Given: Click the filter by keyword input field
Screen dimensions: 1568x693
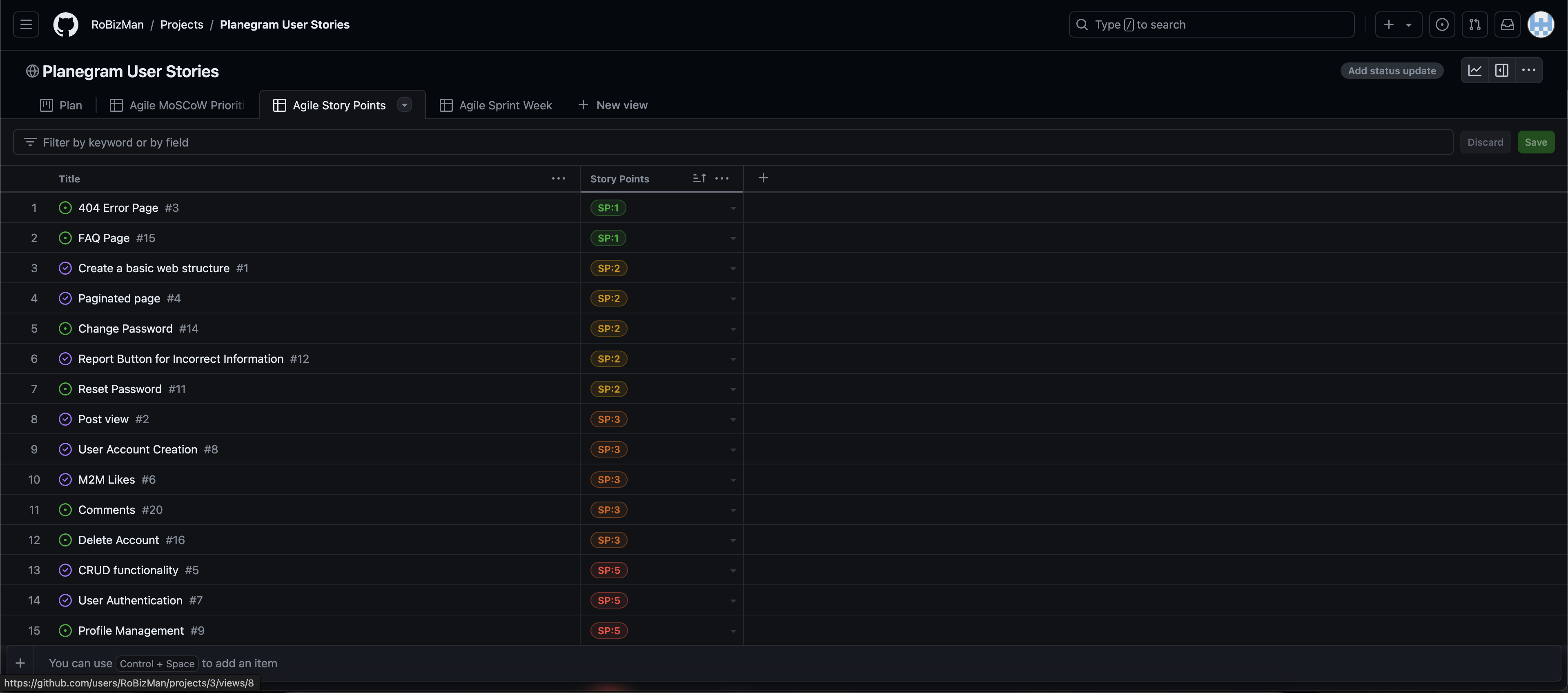Looking at the screenshot, I should tap(731, 142).
